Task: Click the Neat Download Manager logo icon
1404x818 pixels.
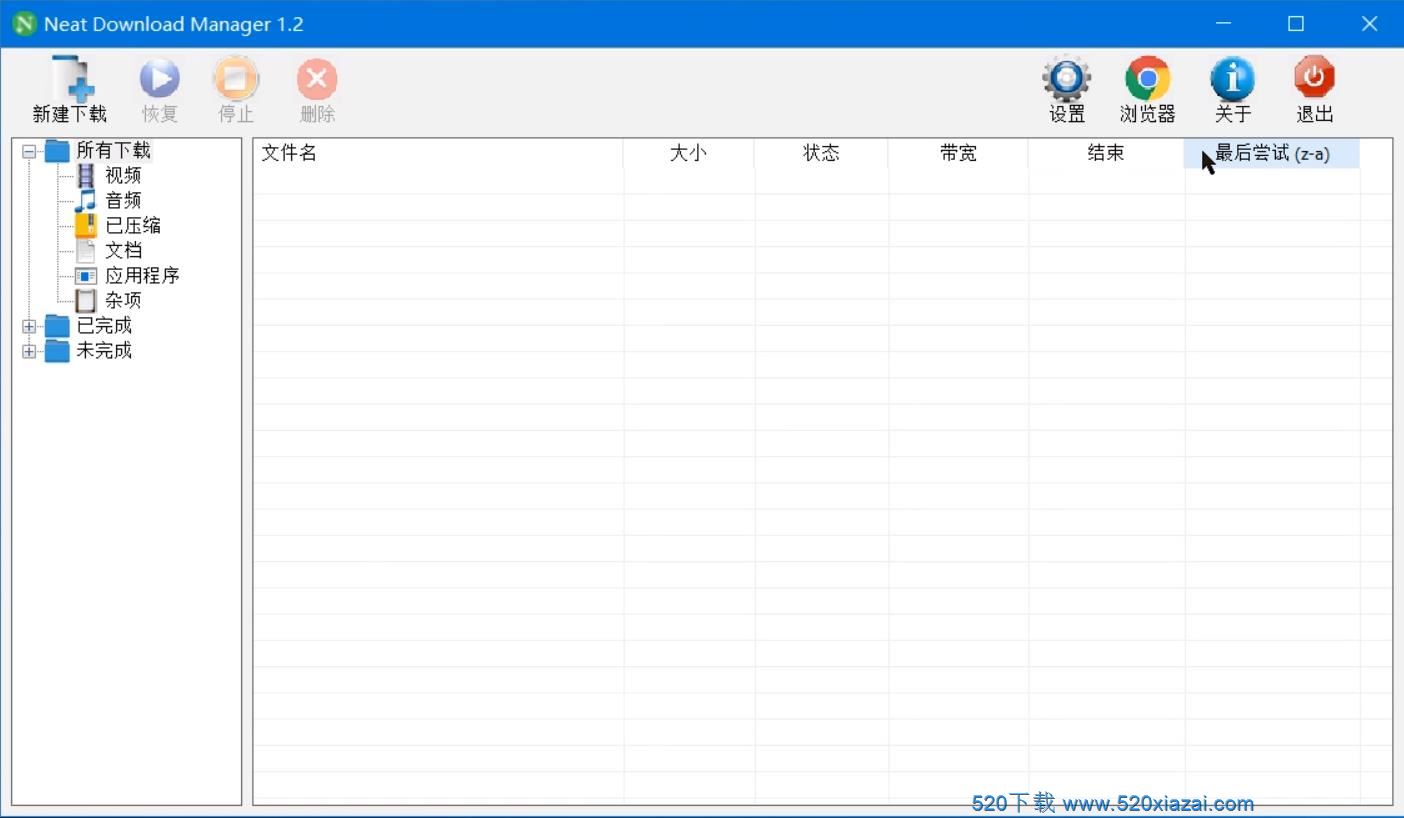Action: [24, 24]
